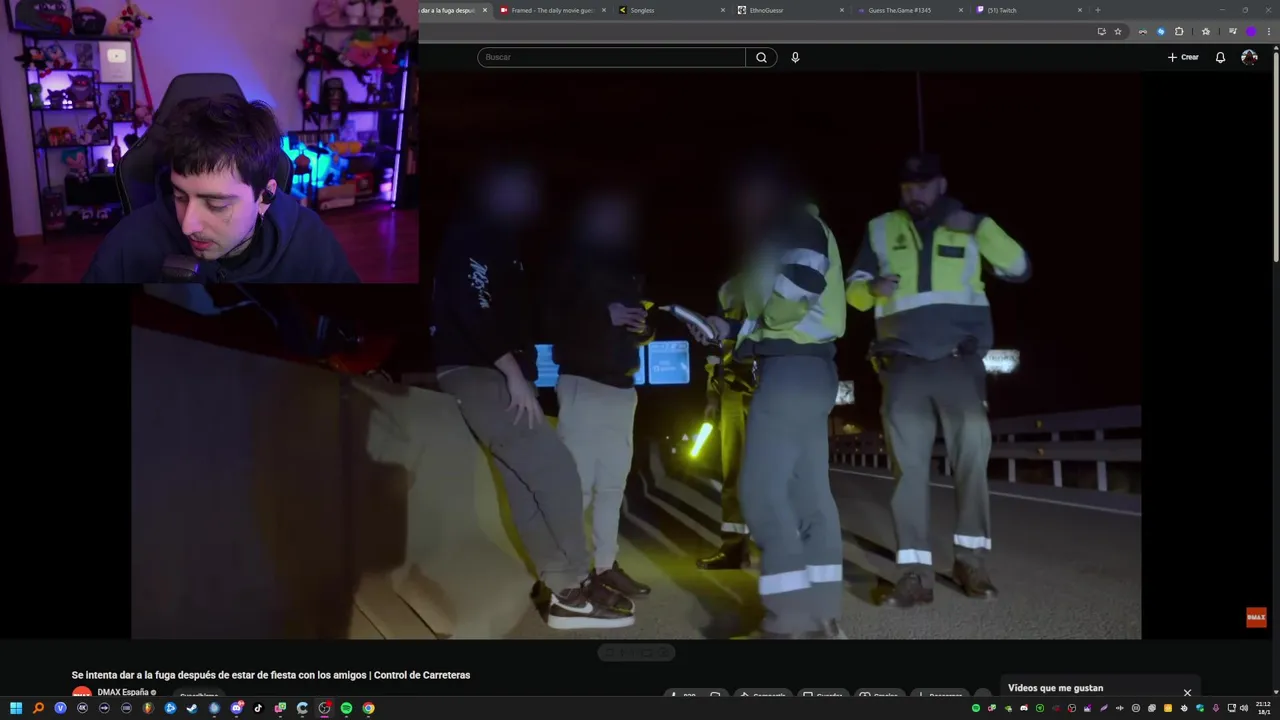Viewport: 1280px width, 720px height.
Task: Click the DMAX watermark in video corner
Action: [1256, 617]
